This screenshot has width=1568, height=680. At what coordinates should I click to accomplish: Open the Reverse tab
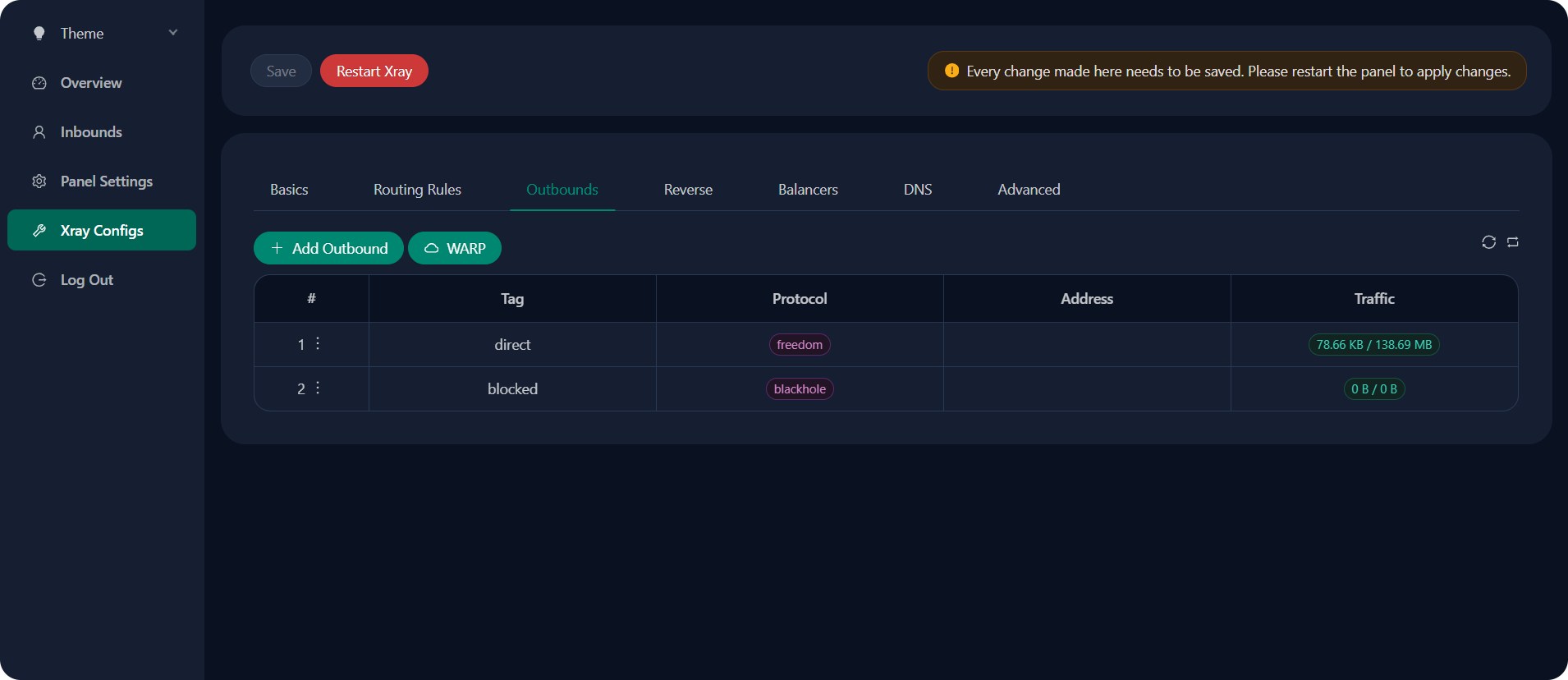(688, 190)
